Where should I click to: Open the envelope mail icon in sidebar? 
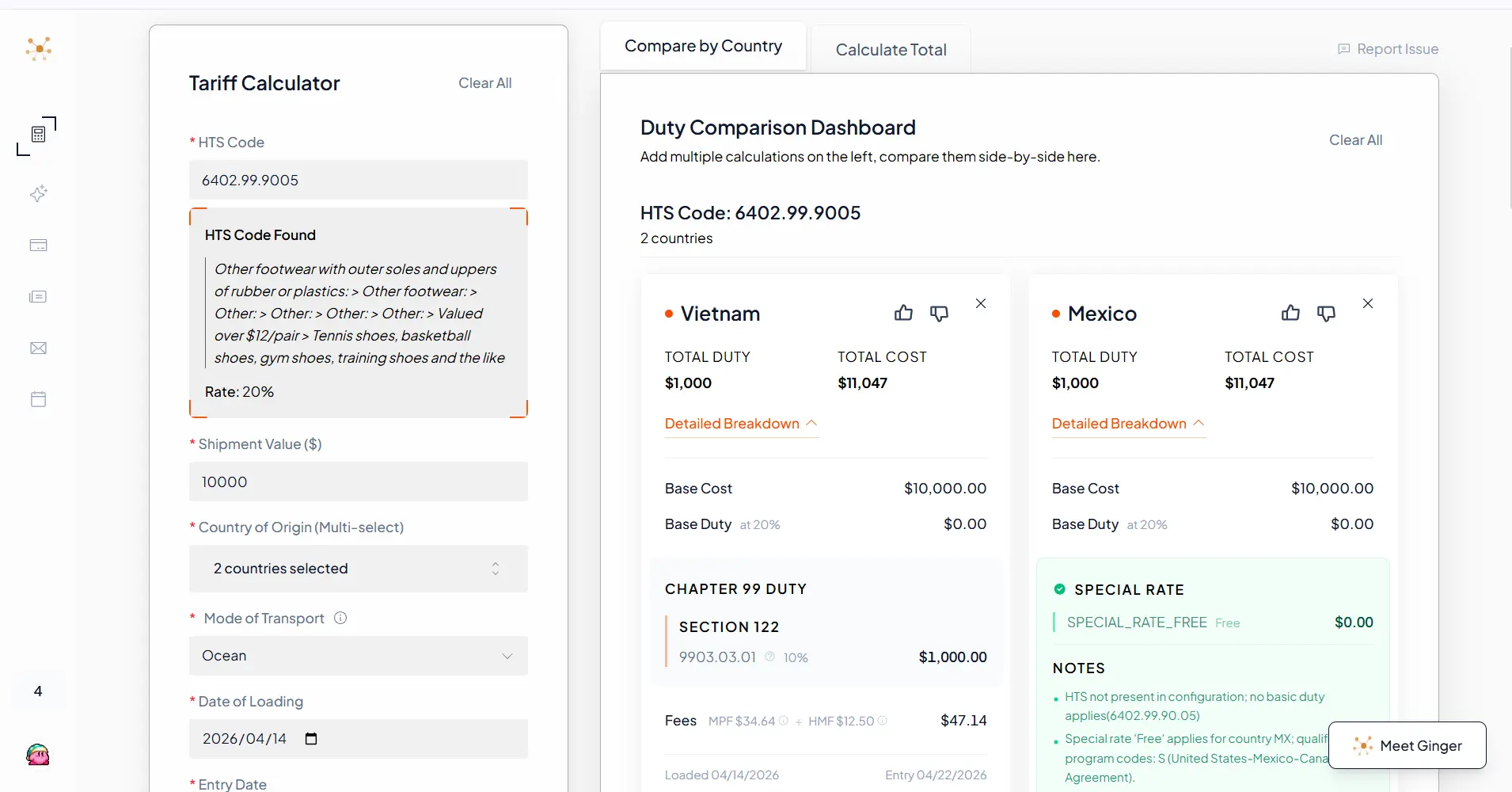pos(38,348)
